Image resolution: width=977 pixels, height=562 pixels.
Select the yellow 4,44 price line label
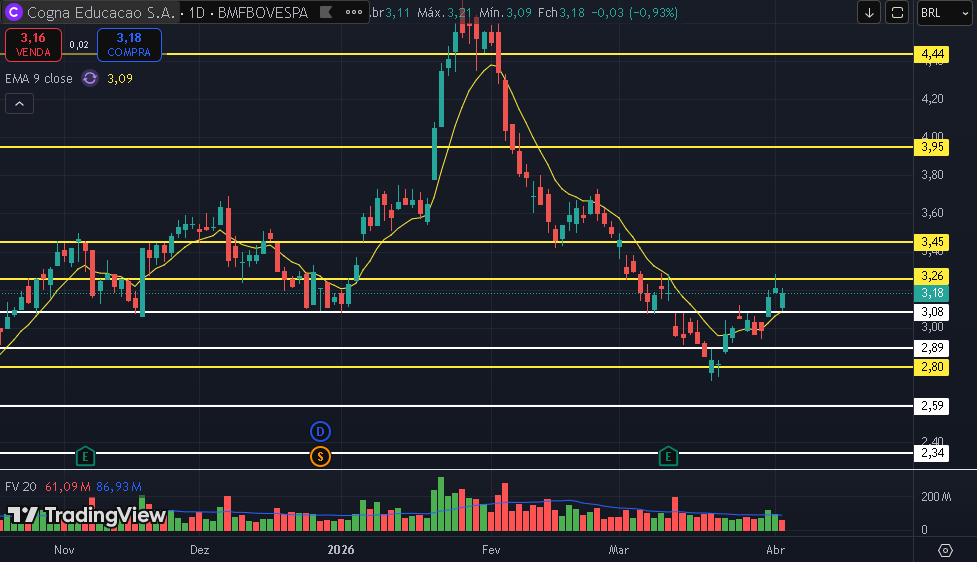932,54
